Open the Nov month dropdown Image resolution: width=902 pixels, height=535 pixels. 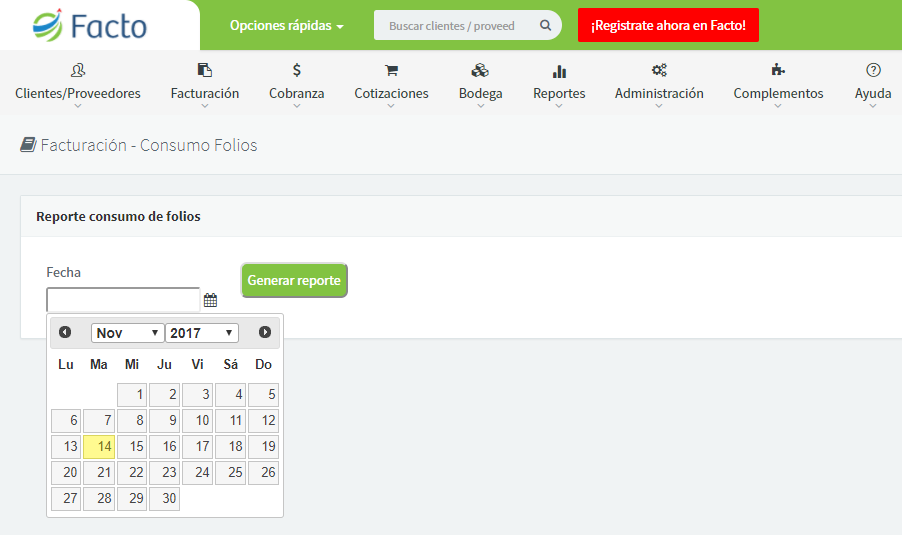pos(127,333)
